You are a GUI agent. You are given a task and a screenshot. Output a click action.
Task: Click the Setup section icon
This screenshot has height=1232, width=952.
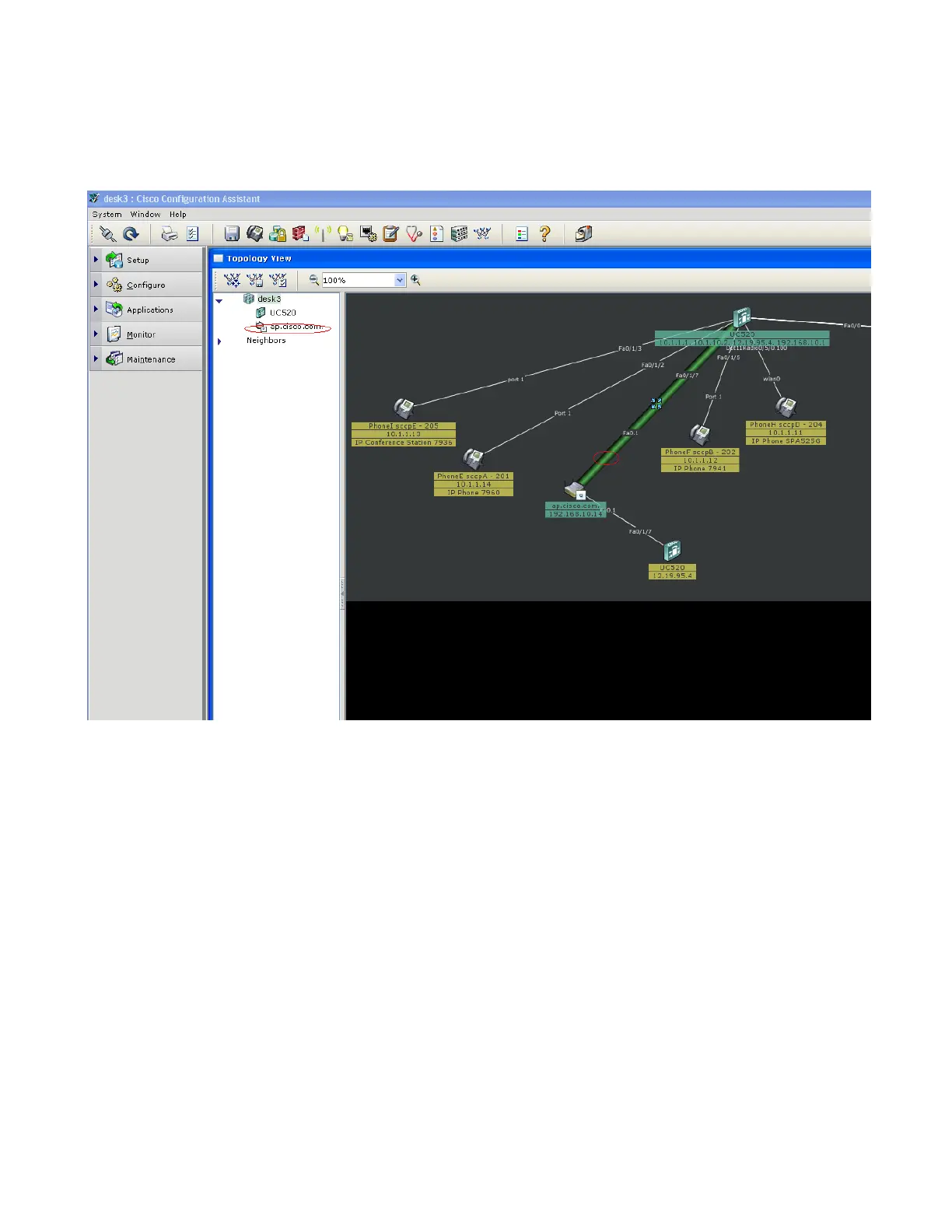pyautogui.click(x=114, y=260)
